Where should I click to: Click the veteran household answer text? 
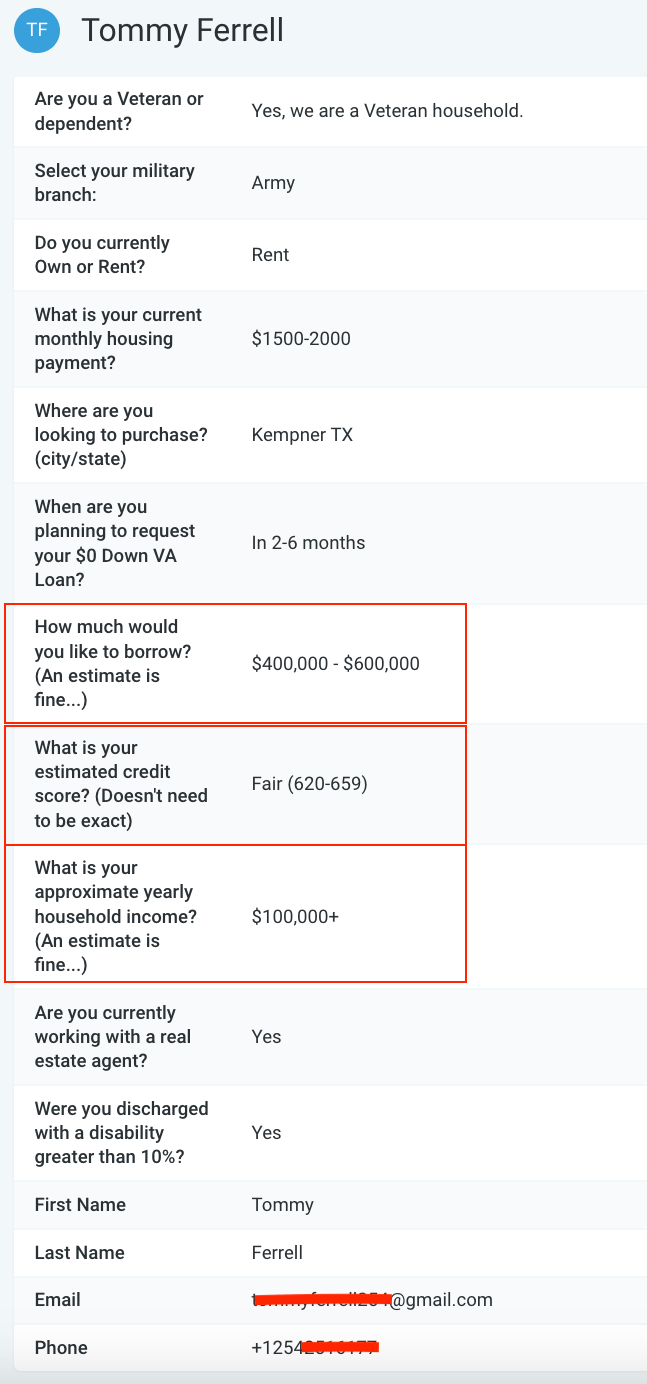tap(387, 111)
